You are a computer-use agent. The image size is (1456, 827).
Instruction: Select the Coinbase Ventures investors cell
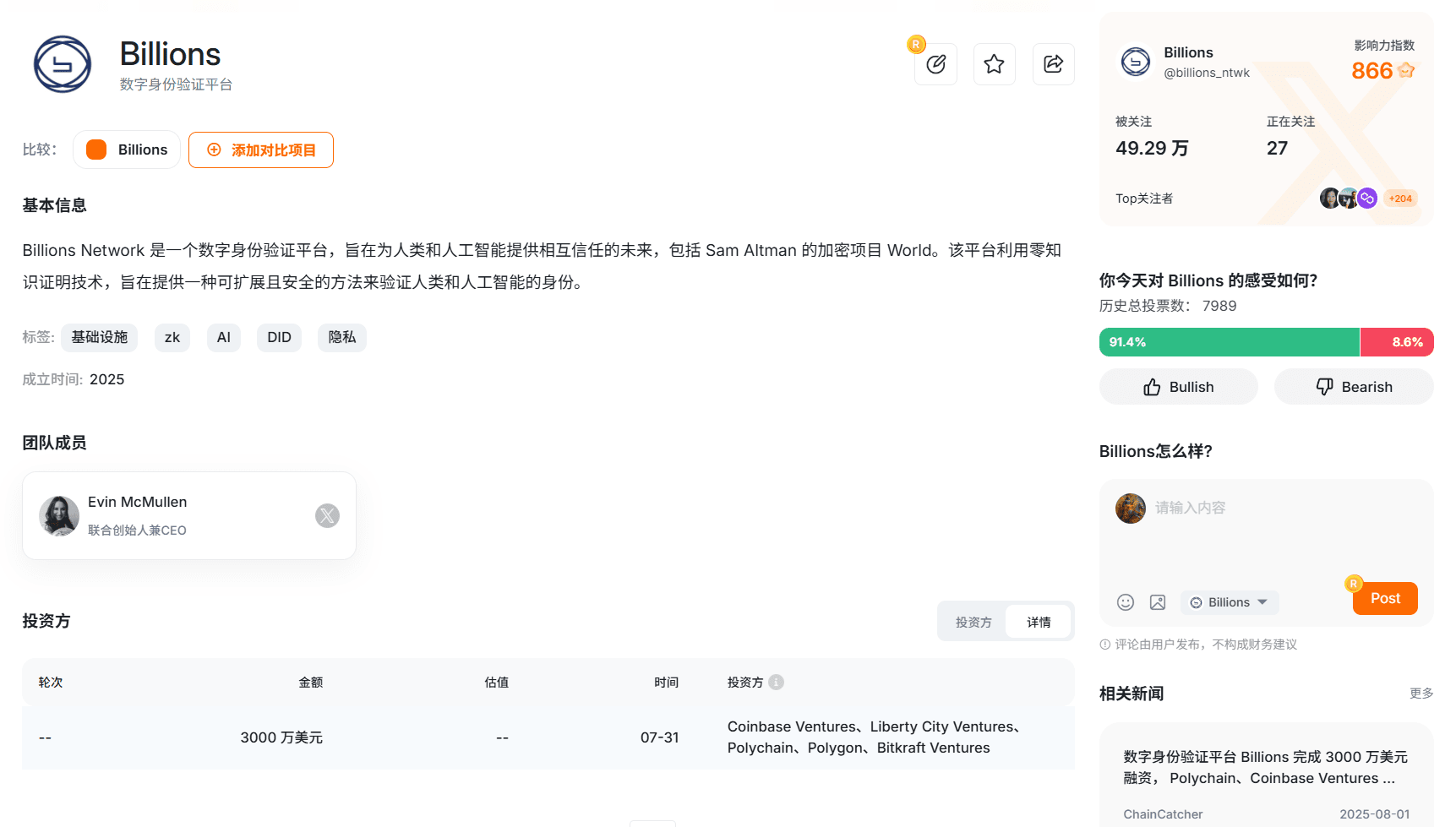875,737
